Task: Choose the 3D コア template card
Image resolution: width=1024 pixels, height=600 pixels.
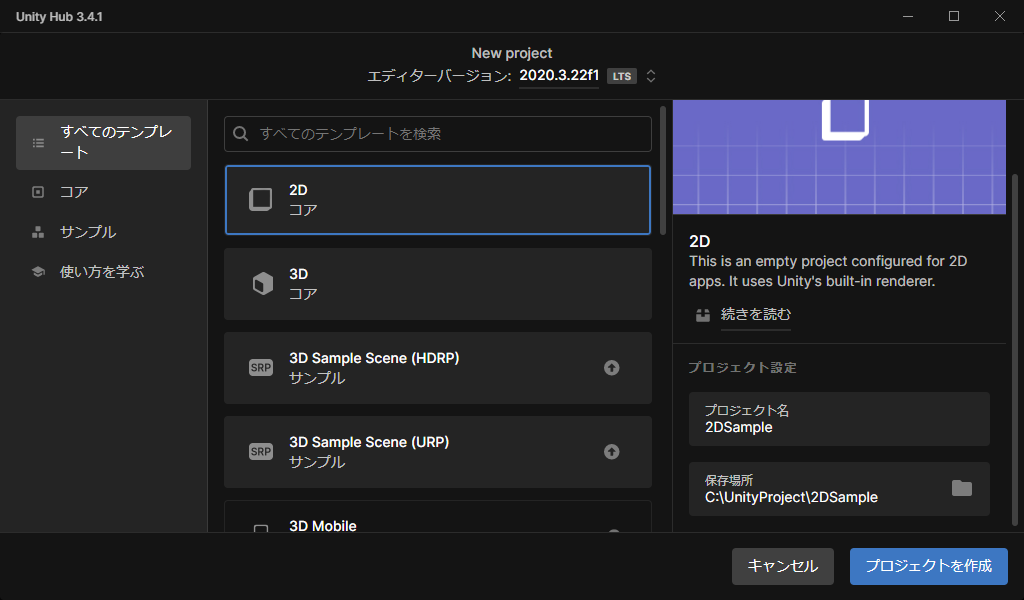Action: pos(438,284)
